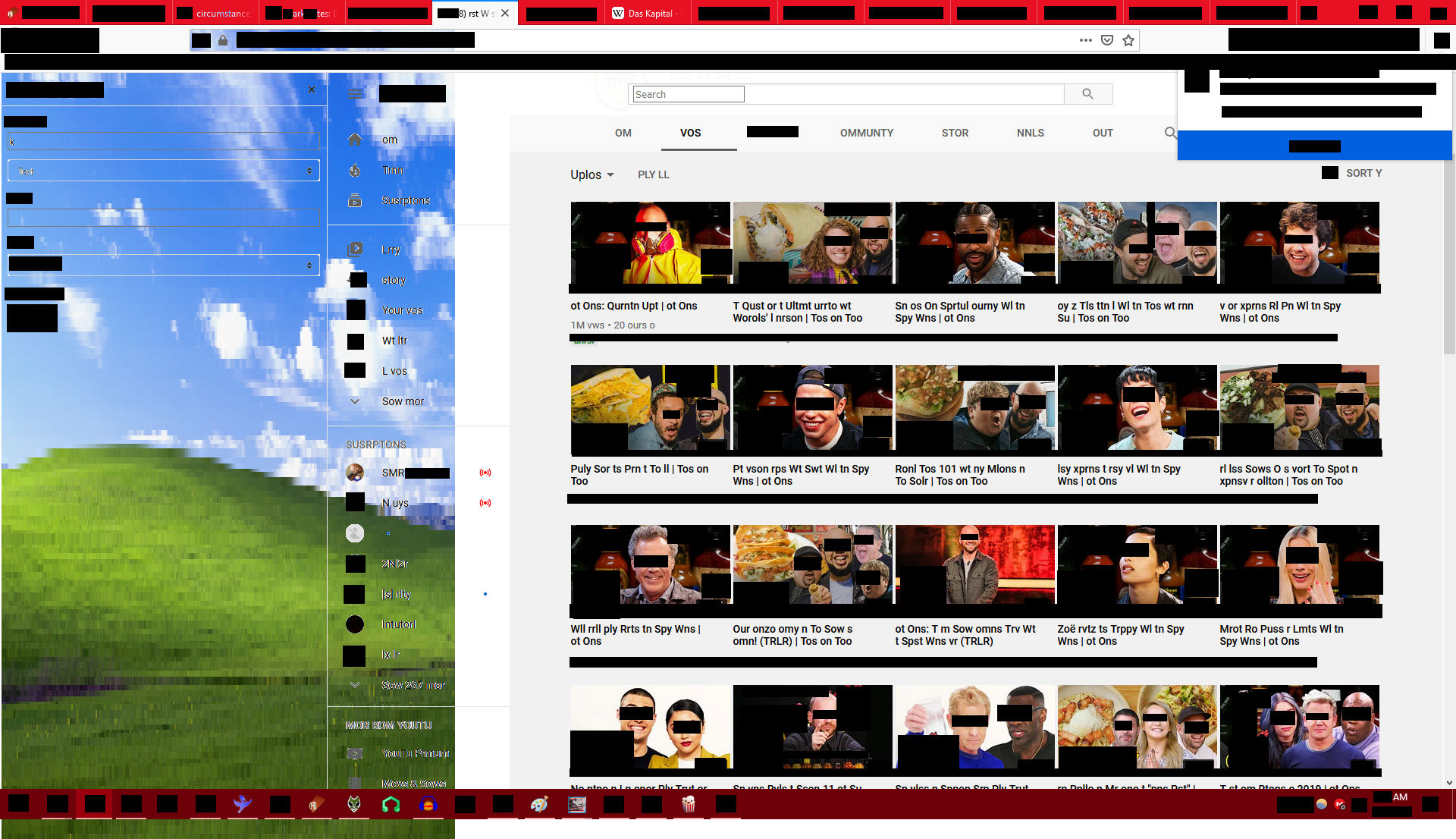The height and width of the screenshot is (839, 1456).
Task: Open 'Puly Sor ts Prn t To ll' video title
Action: click(640, 475)
